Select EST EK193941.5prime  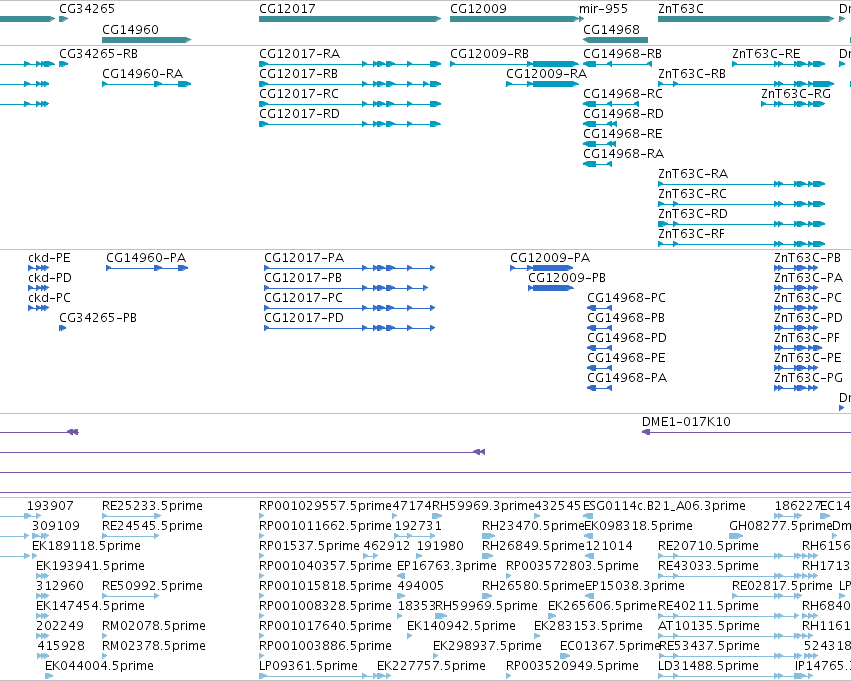(90, 567)
